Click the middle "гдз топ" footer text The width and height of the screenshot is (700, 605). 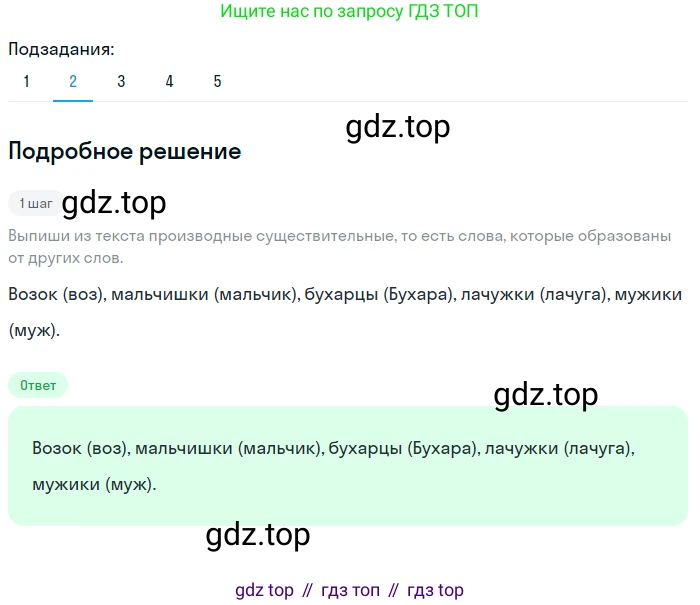point(350,590)
